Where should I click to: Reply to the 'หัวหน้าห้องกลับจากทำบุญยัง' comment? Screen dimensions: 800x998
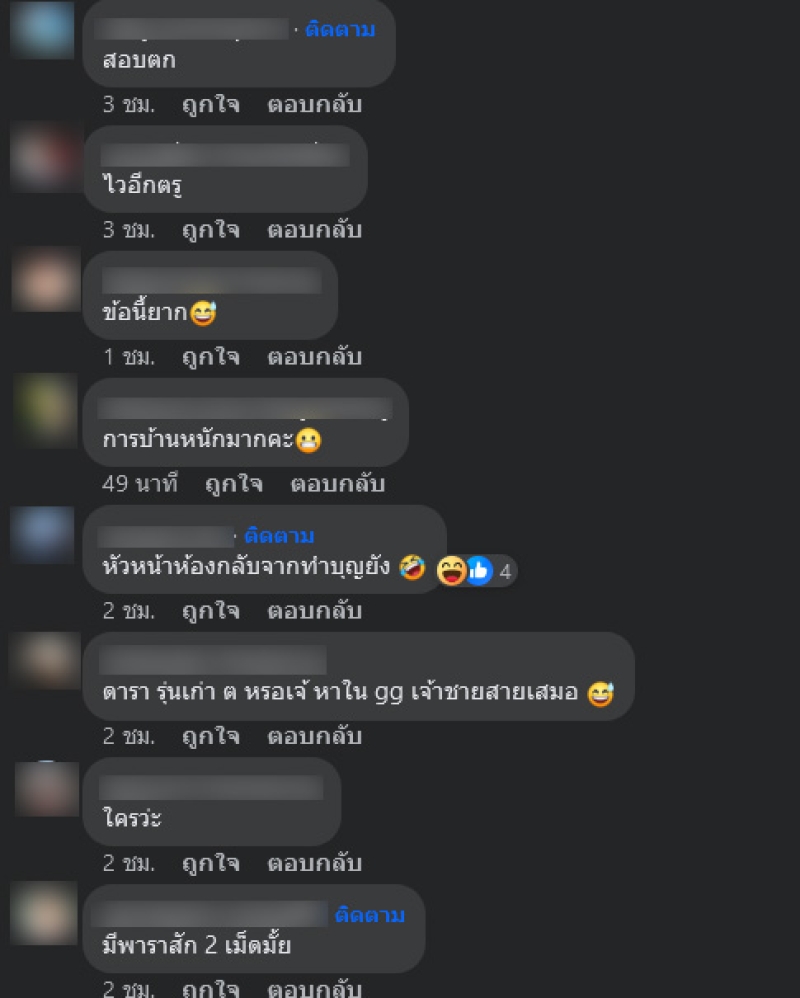pos(314,611)
